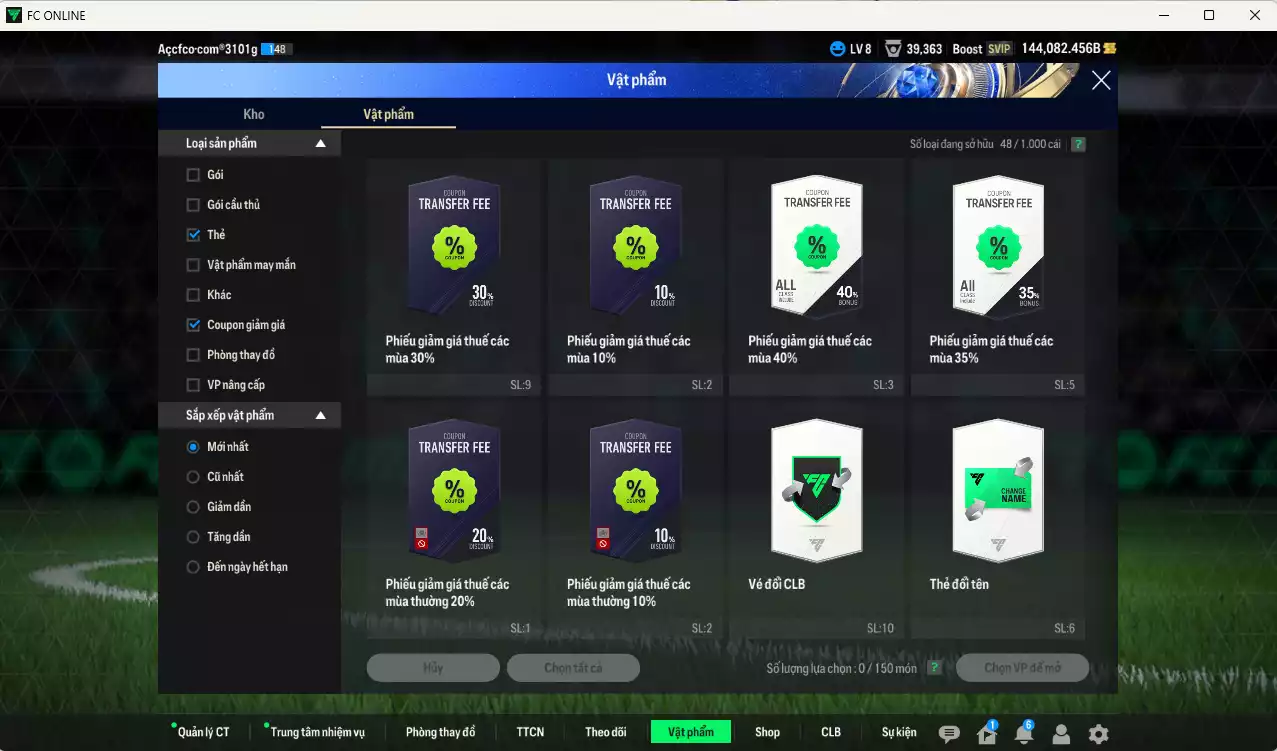Open the profile person icon
Viewport: 1277px width, 751px height.
(x=1061, y=731)
